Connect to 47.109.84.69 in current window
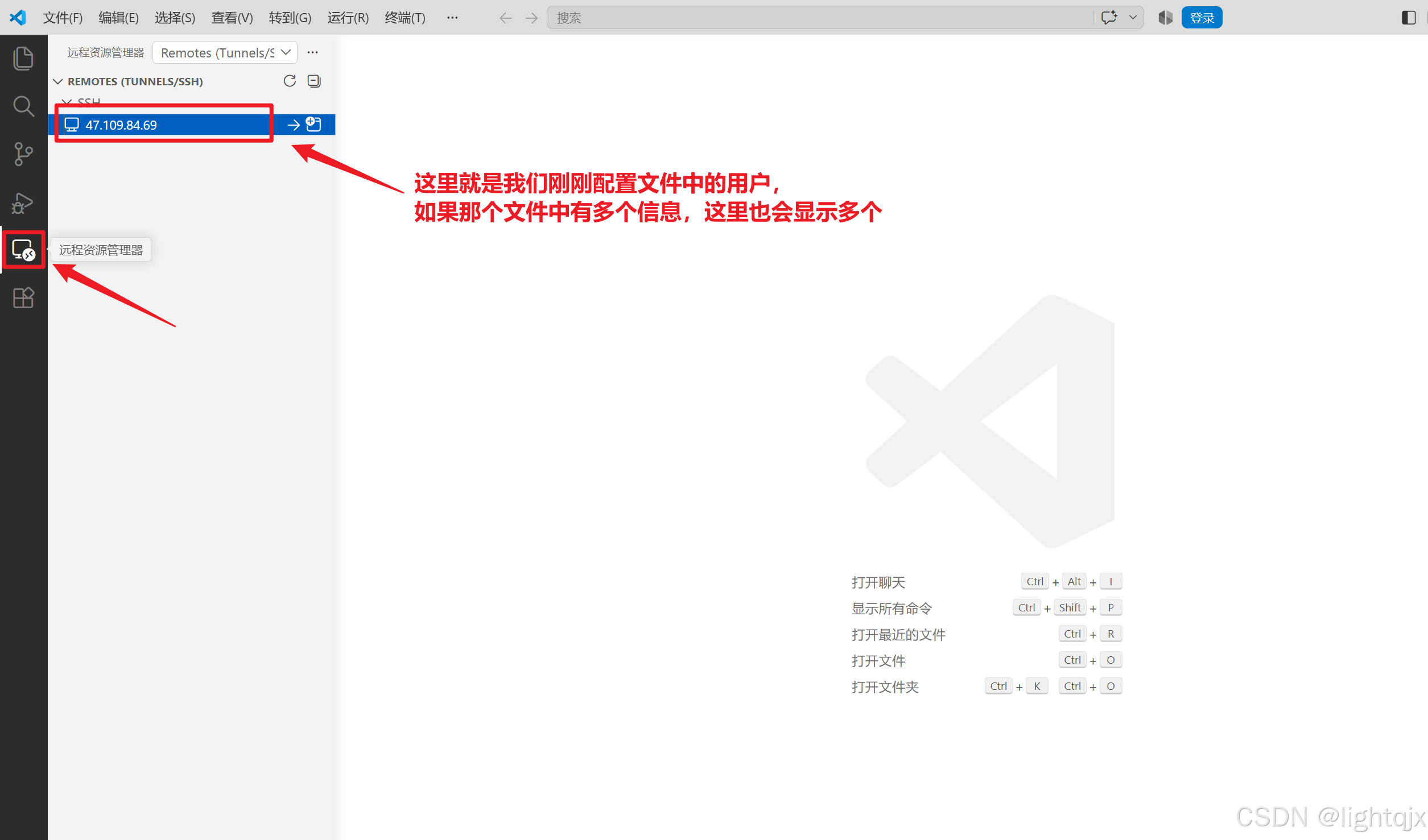Viewport: 1428px width, 840px height. point(294,125)
